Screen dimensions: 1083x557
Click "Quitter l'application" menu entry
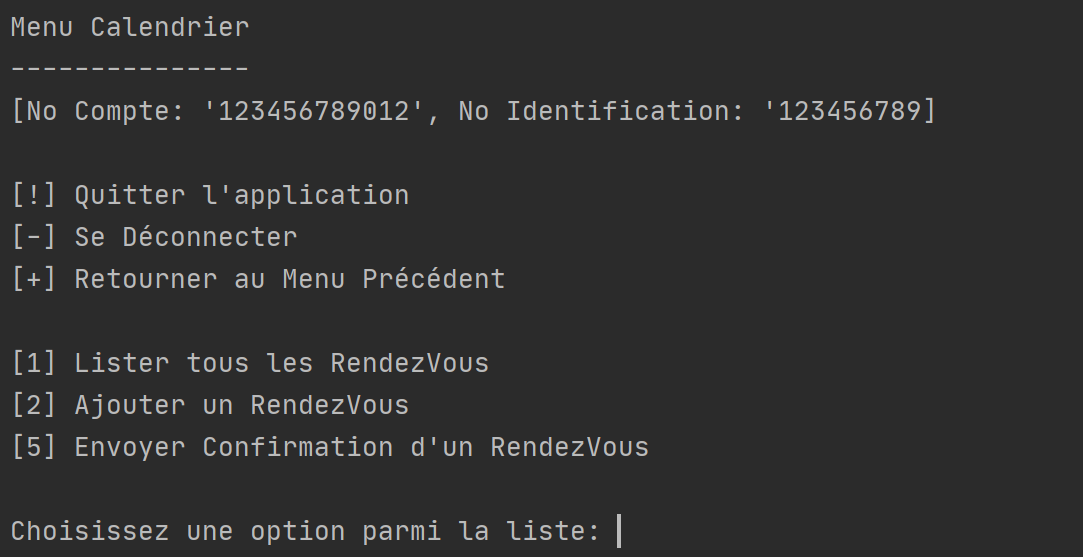click(x=242, y=196)
